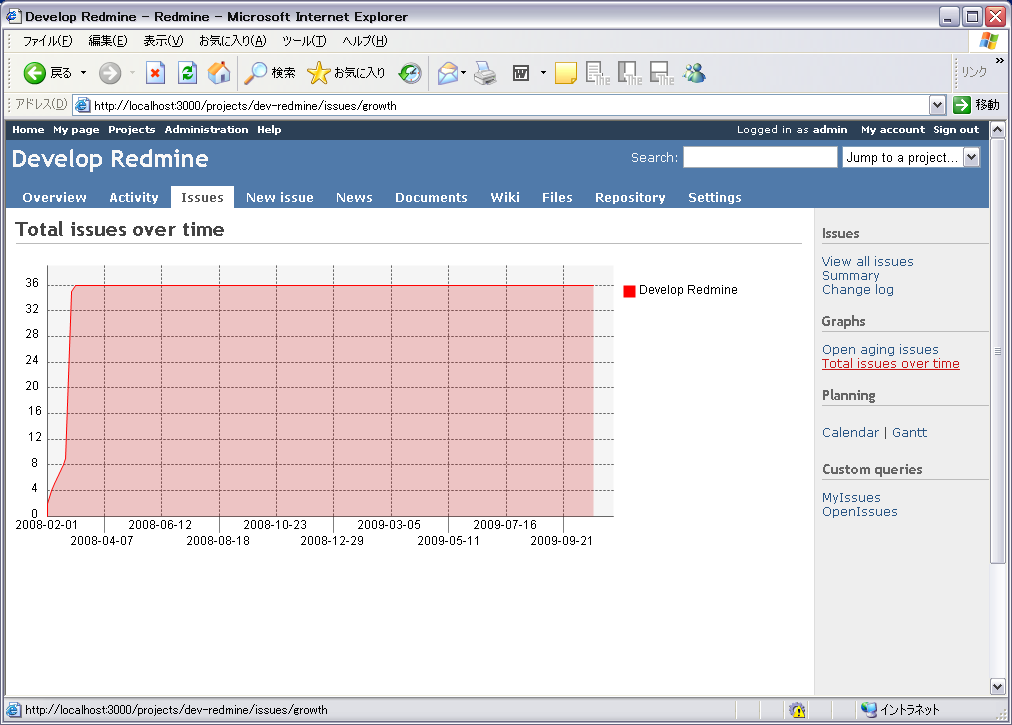
Task: Click the Total issues over time link
Action: point(891,363)
